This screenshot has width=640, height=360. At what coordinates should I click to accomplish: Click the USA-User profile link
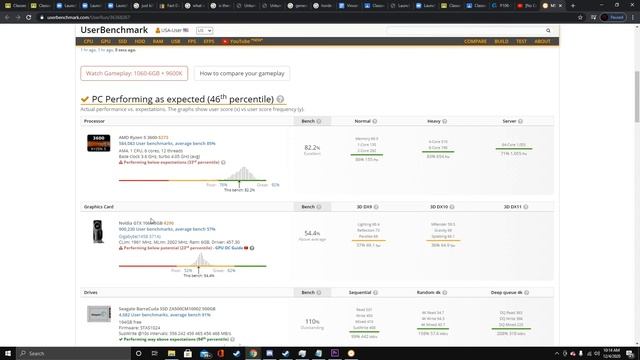click(x=172, y=31)
